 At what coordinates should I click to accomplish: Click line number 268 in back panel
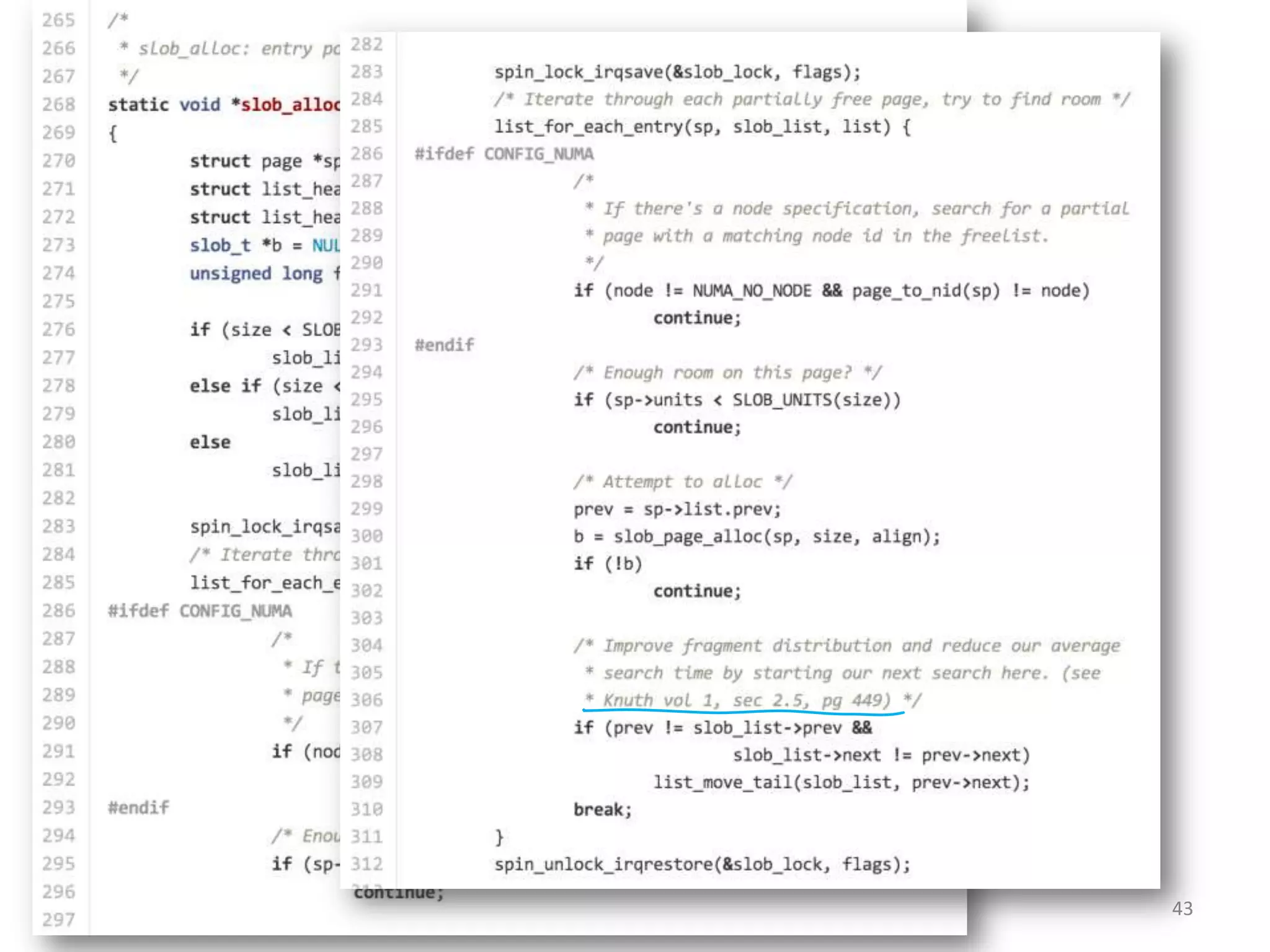tap(59, 104)
